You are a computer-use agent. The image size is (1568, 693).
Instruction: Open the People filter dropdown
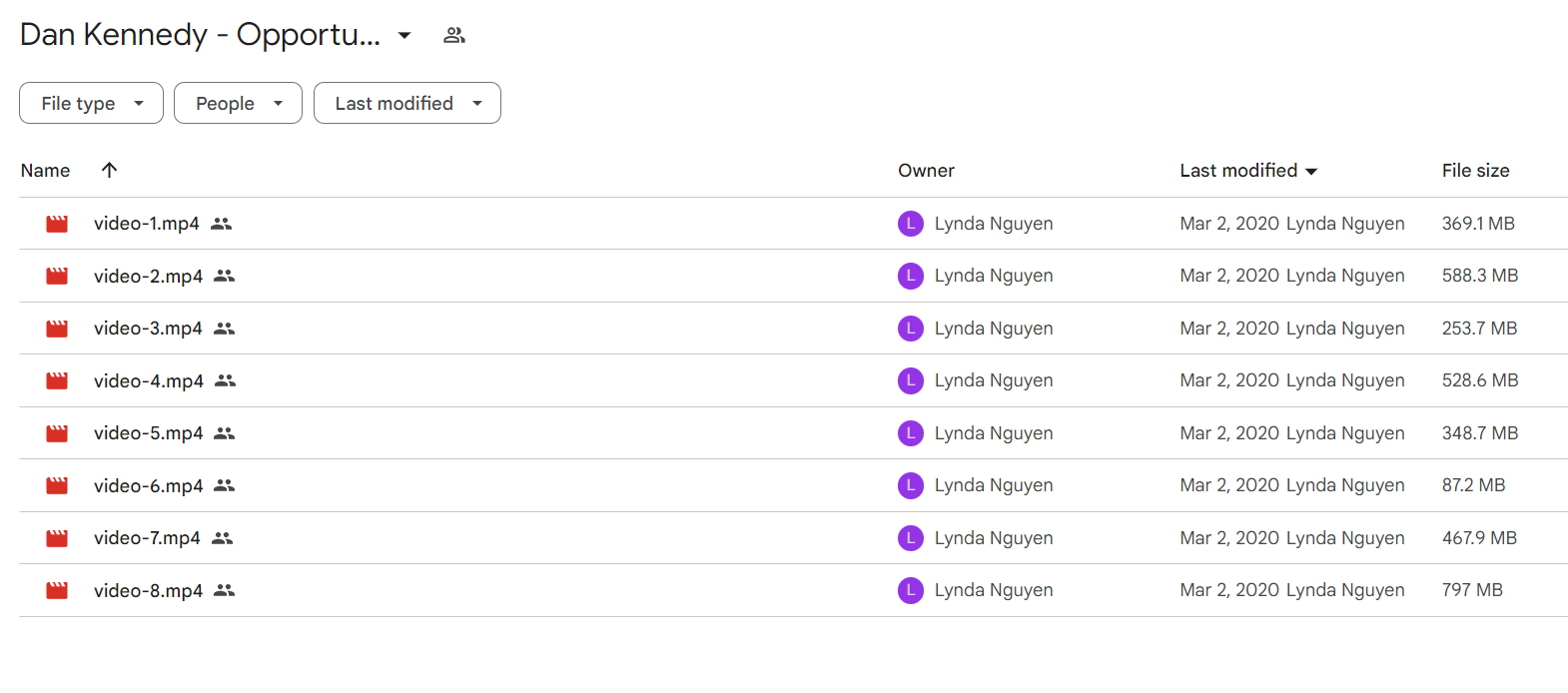[x=238, y=103]
